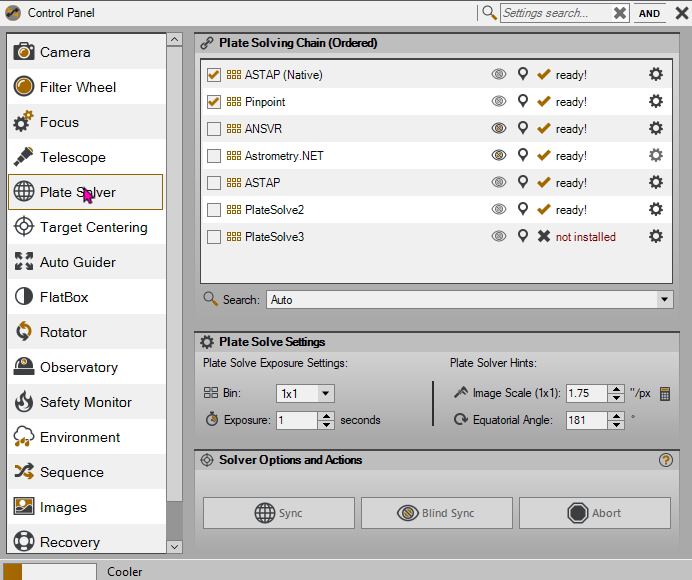Open Auto Guider settings section
692x580 pixels.
[x=86, y=262]
